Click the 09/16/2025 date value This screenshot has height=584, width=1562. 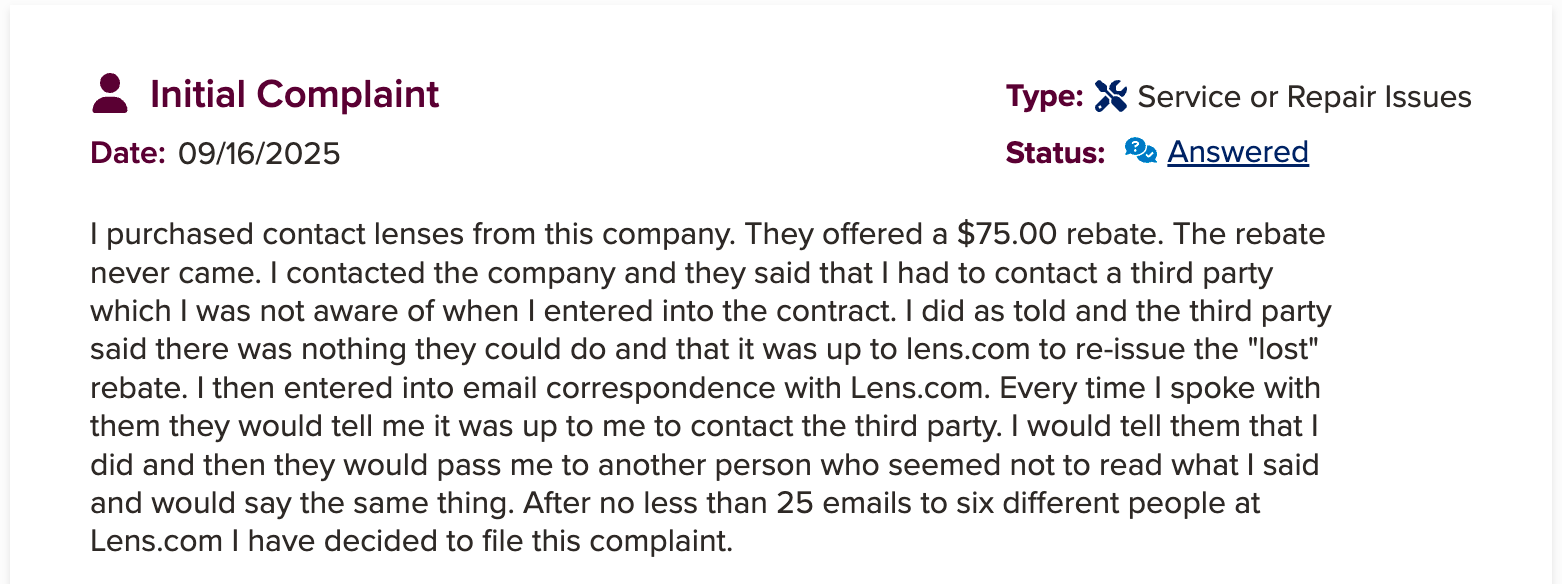259,154
